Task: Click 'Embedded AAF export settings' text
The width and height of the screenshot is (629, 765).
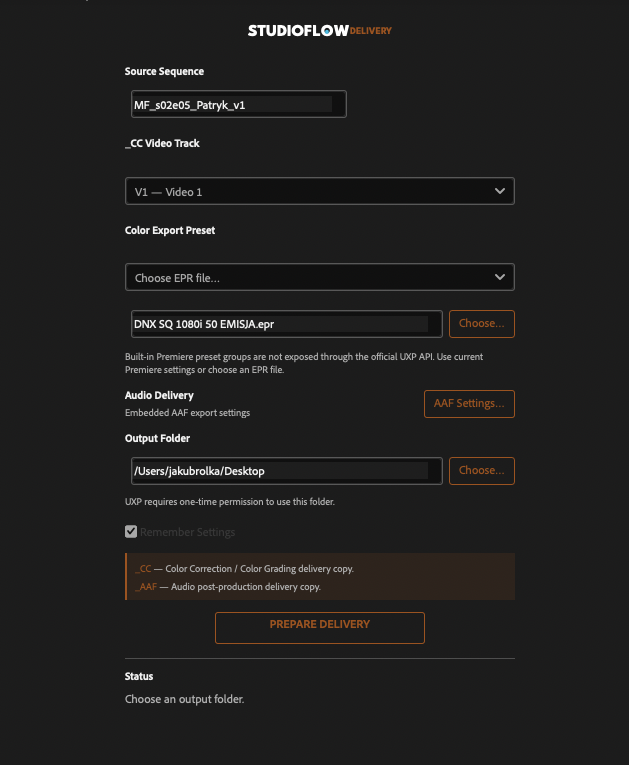Action: [187, 413]
